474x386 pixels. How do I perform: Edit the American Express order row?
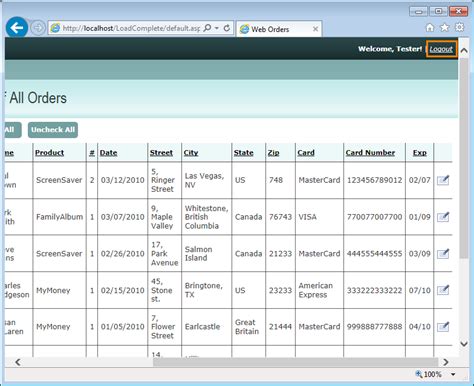pyautogui.click(x=443, y=290)
